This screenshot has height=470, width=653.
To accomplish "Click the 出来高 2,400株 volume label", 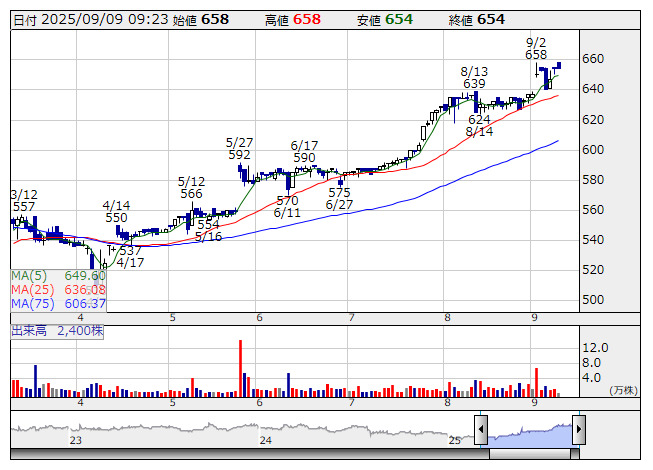I will [x=57, y=331].
